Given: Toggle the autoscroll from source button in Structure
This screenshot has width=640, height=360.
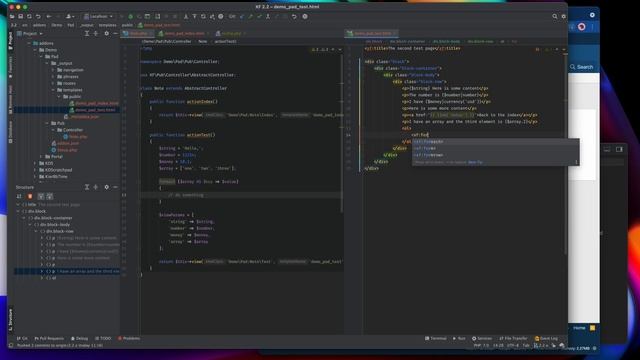Looking at the screenshot, I should tap(49, 196).
